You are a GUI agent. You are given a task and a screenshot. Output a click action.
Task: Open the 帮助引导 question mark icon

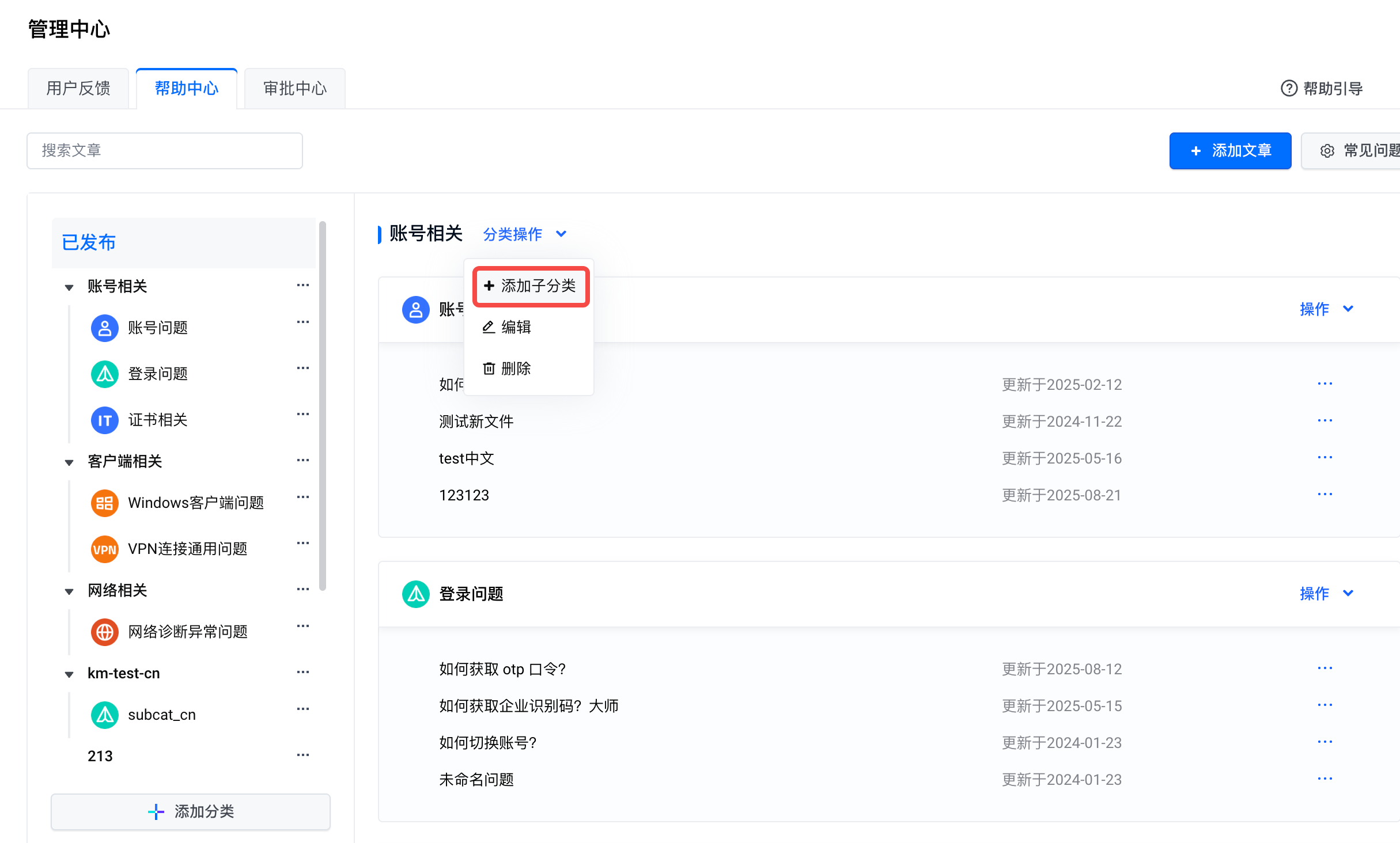(1289, 88)
